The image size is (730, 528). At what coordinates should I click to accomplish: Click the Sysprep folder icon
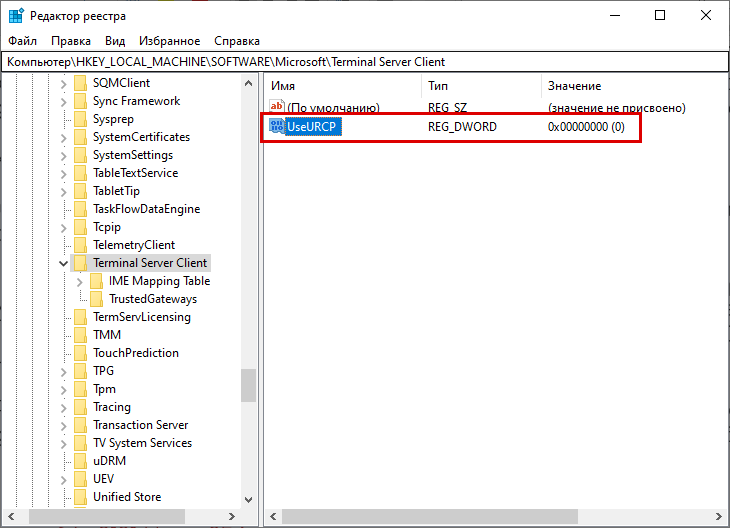coord(81,119)
